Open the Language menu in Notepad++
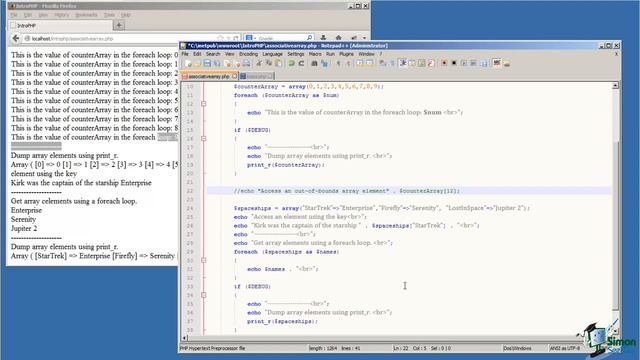Viewport: 640px width, 360px height. click(x=272, y=54)
